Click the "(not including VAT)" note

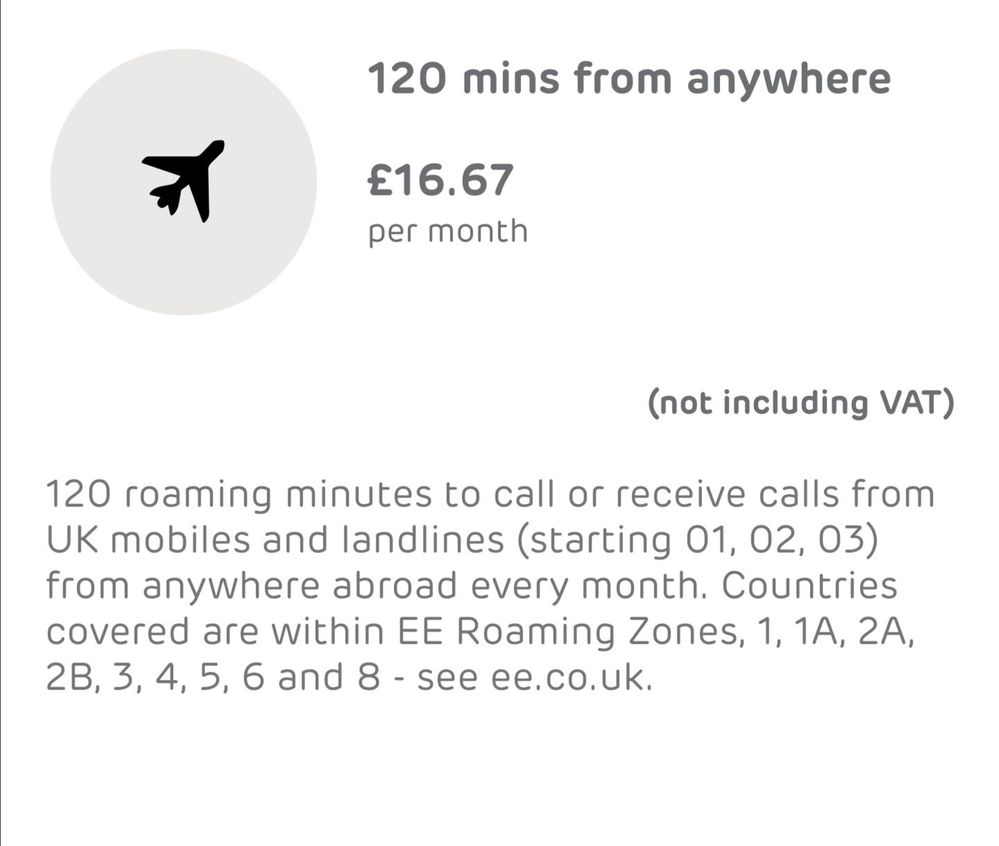(x=801, y=402)
